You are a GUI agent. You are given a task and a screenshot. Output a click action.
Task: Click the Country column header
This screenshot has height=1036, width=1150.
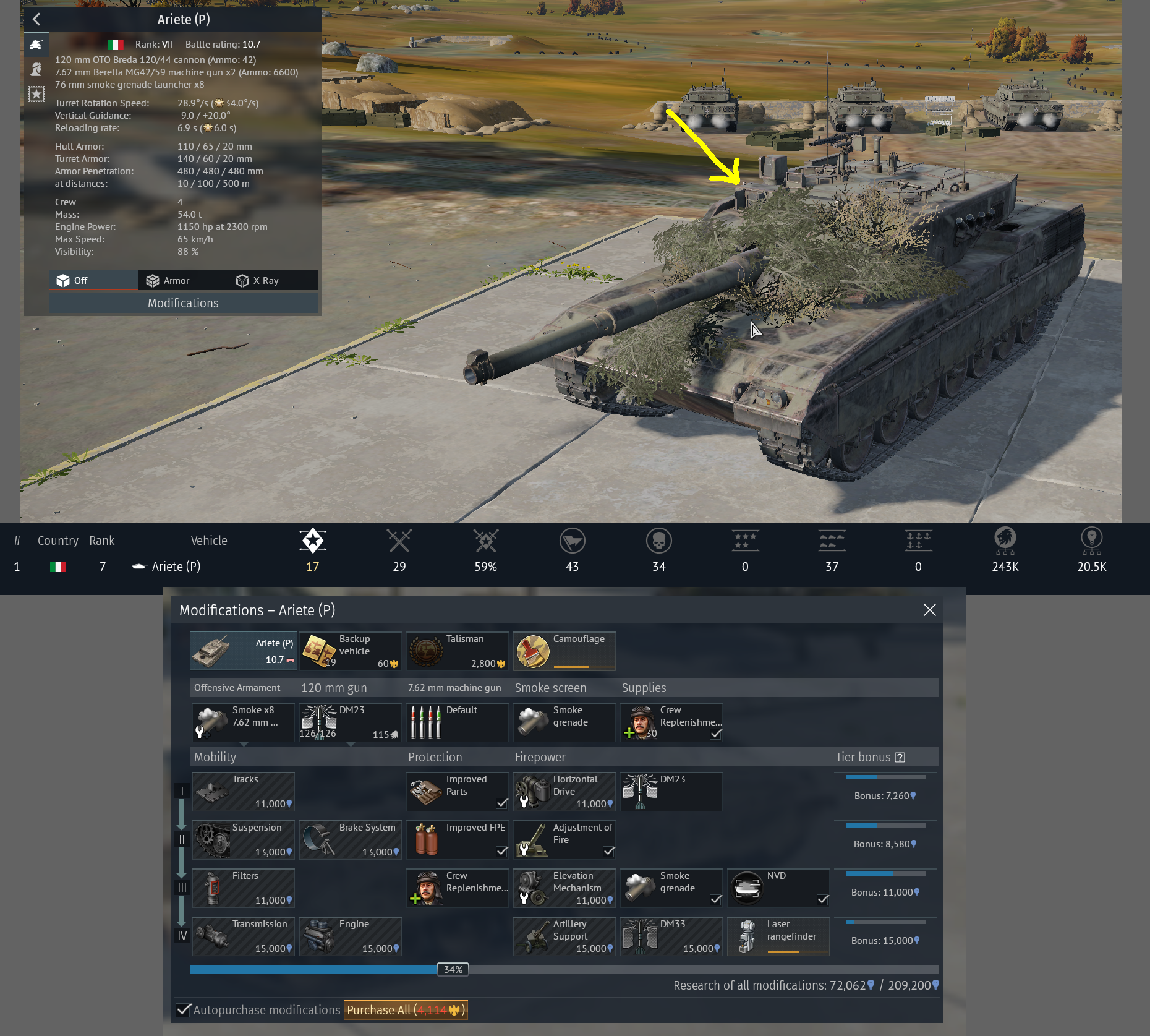coord(58,541)
